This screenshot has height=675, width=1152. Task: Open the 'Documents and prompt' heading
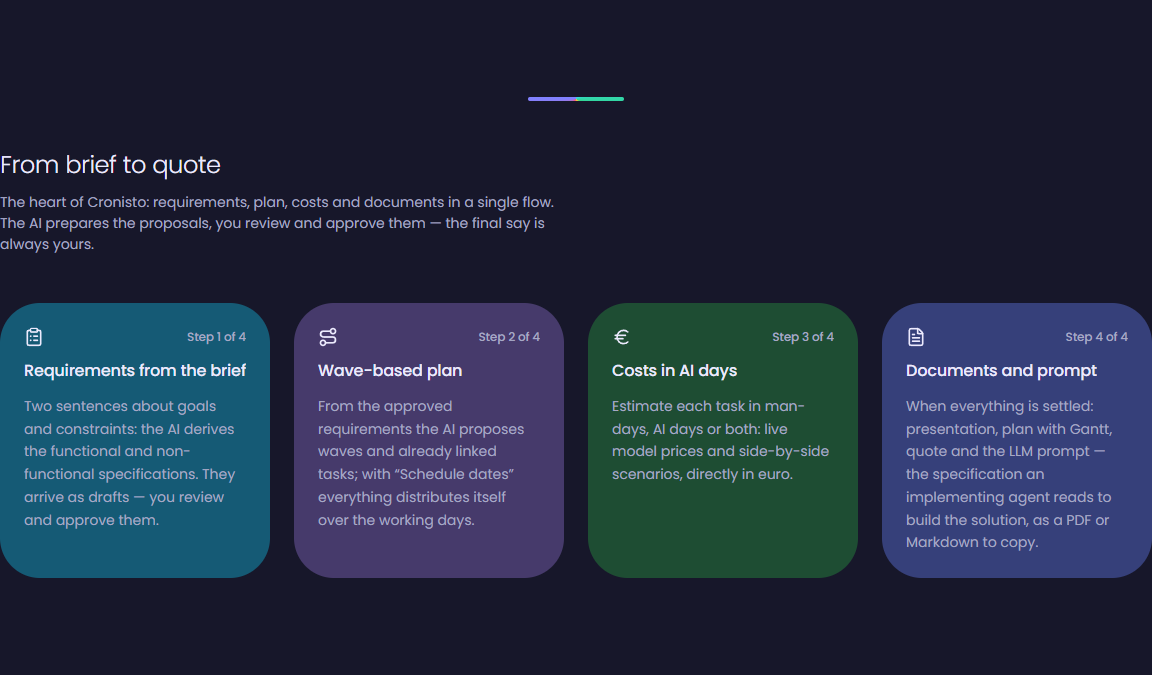(1001, 370)
